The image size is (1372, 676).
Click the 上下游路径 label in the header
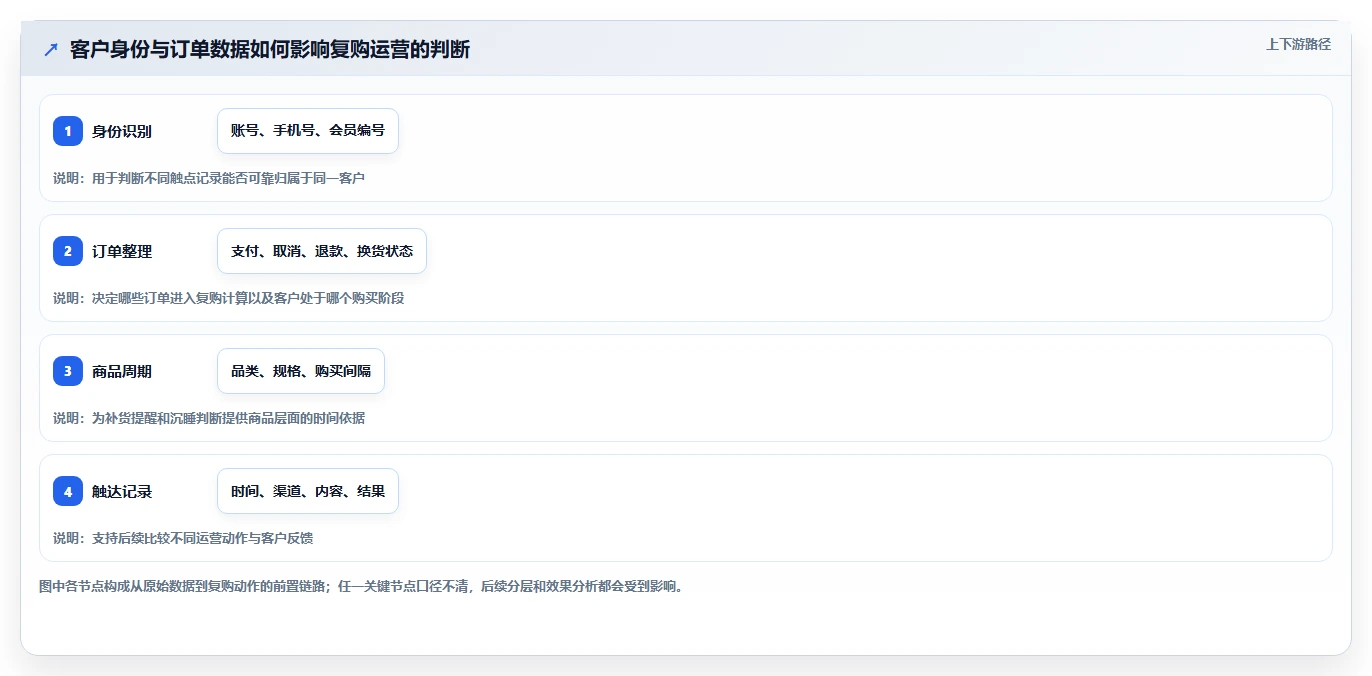[1298, 44]
